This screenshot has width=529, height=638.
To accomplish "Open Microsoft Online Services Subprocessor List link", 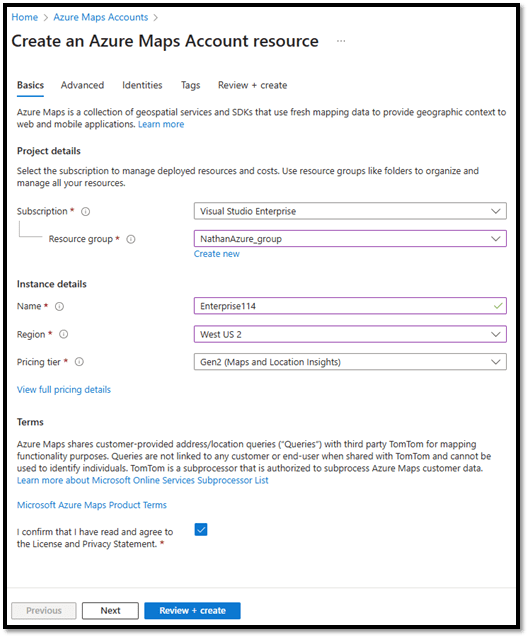I will [142, 481].
